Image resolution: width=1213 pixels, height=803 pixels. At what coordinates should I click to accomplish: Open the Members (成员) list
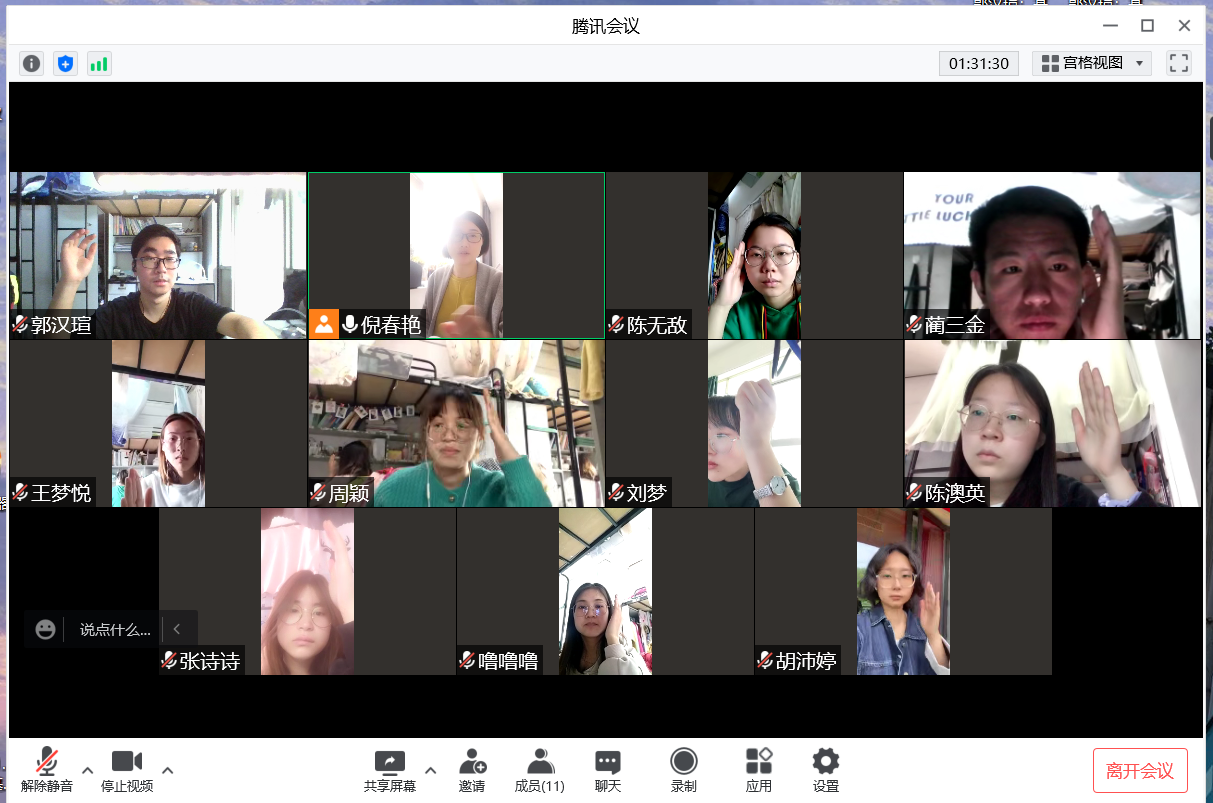point(540,770)
